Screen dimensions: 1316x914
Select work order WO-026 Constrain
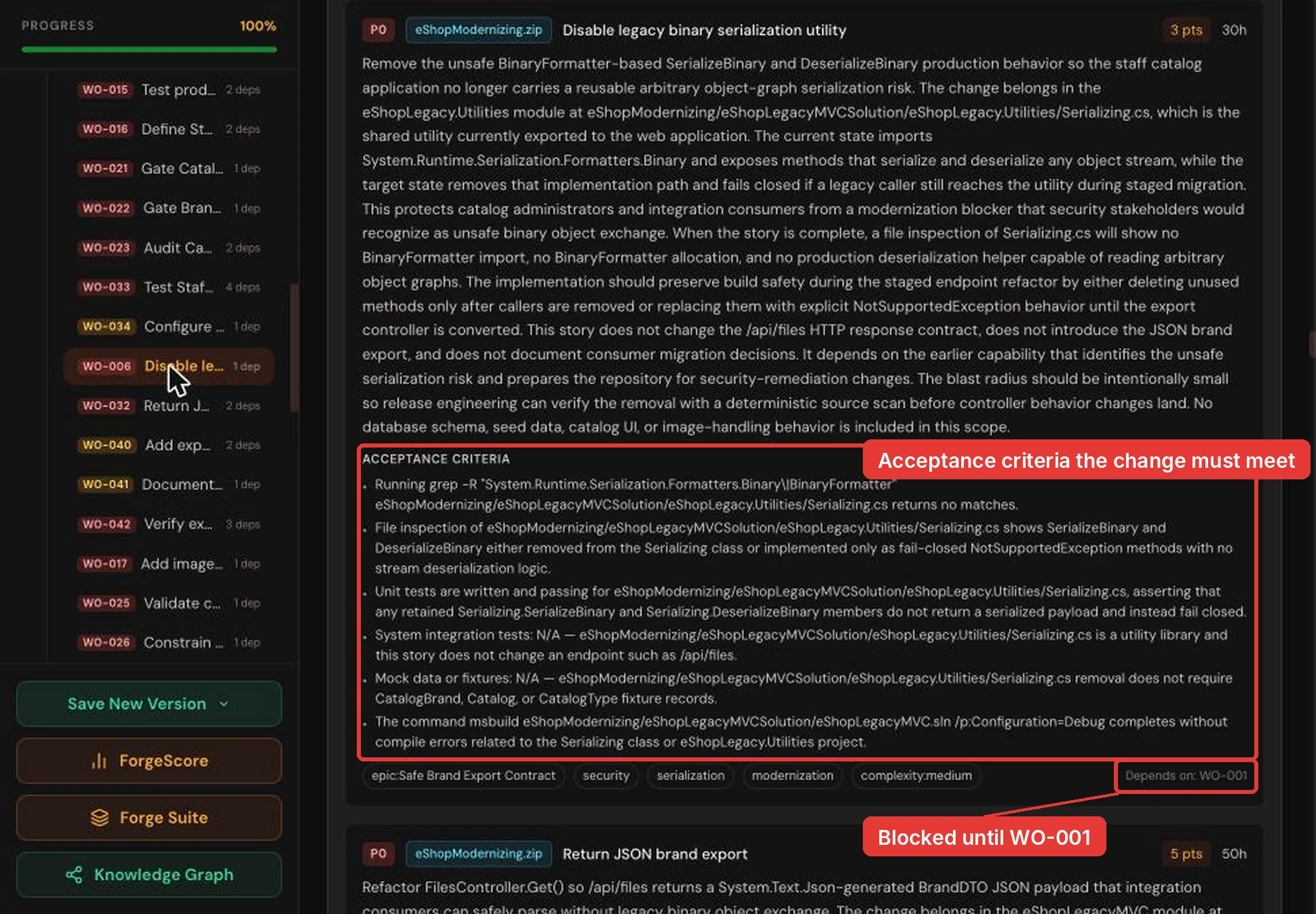(169, 642)
